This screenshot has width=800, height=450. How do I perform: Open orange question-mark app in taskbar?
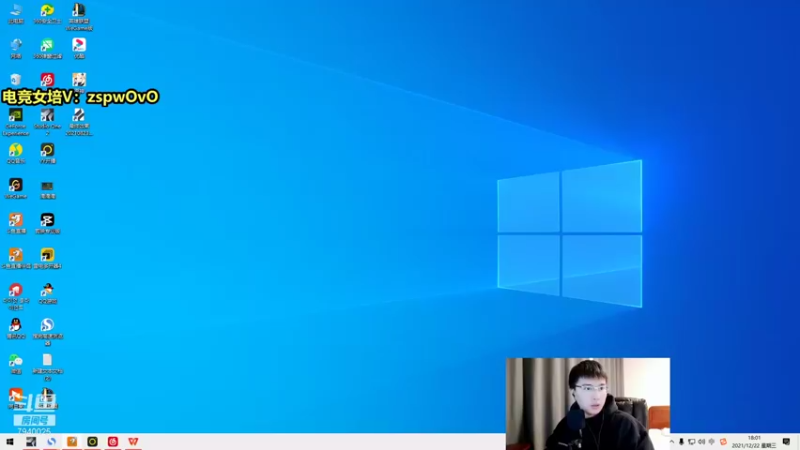[x=72, y=442]
